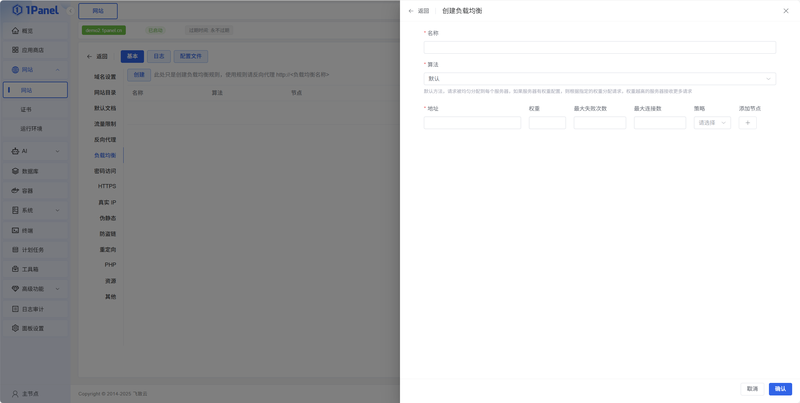
Task: Click the green demo2.1panel.cn tag
Action: pyautogui.click(x=104, y=31)
